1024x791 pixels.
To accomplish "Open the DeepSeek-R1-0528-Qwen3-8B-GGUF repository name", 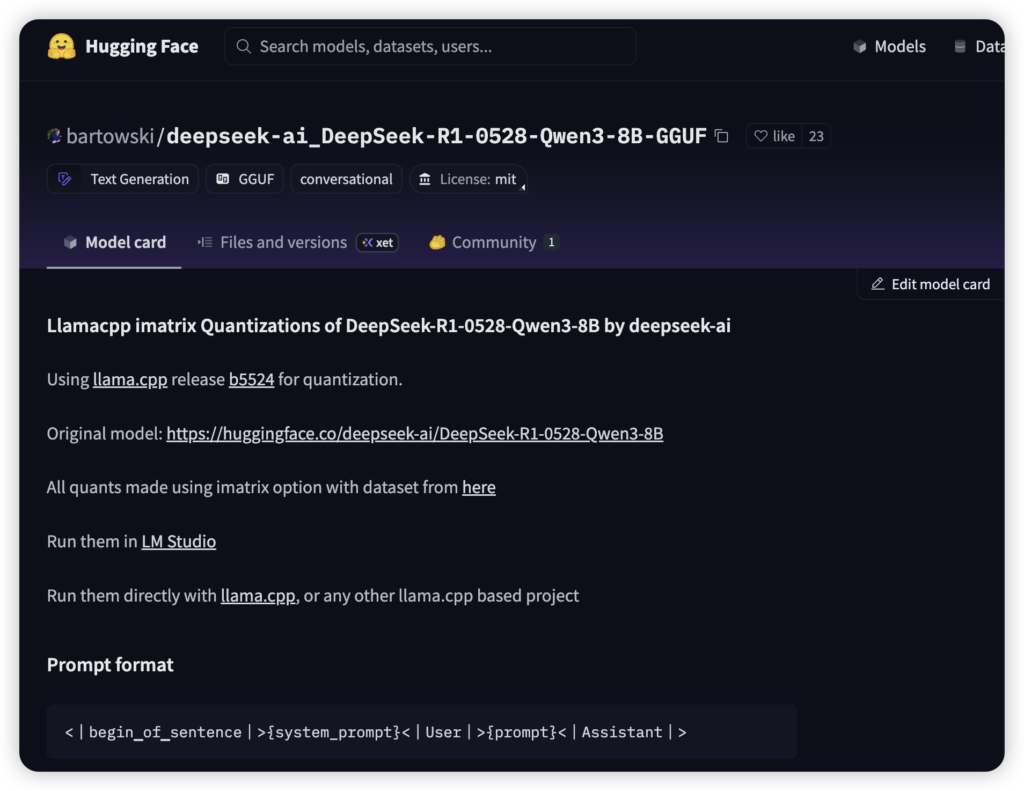I will (436, 136).
